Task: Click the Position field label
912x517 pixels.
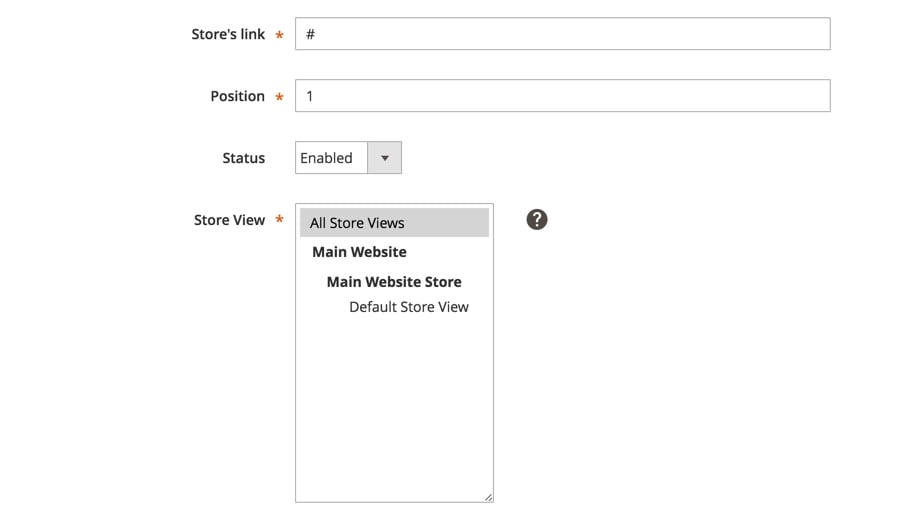Action: tap(237, 96)
